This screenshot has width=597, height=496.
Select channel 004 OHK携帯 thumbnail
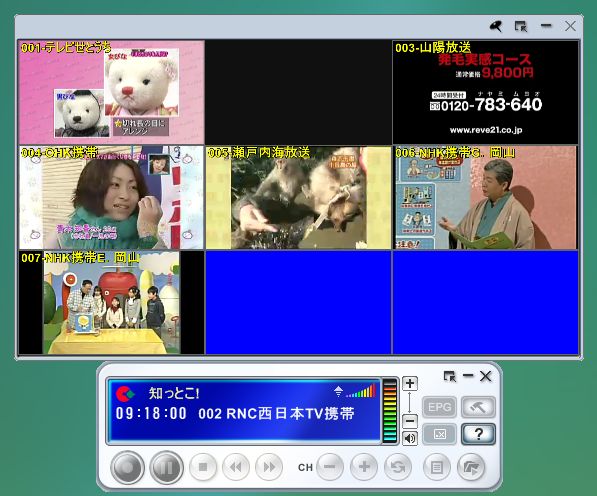point(111,197)
